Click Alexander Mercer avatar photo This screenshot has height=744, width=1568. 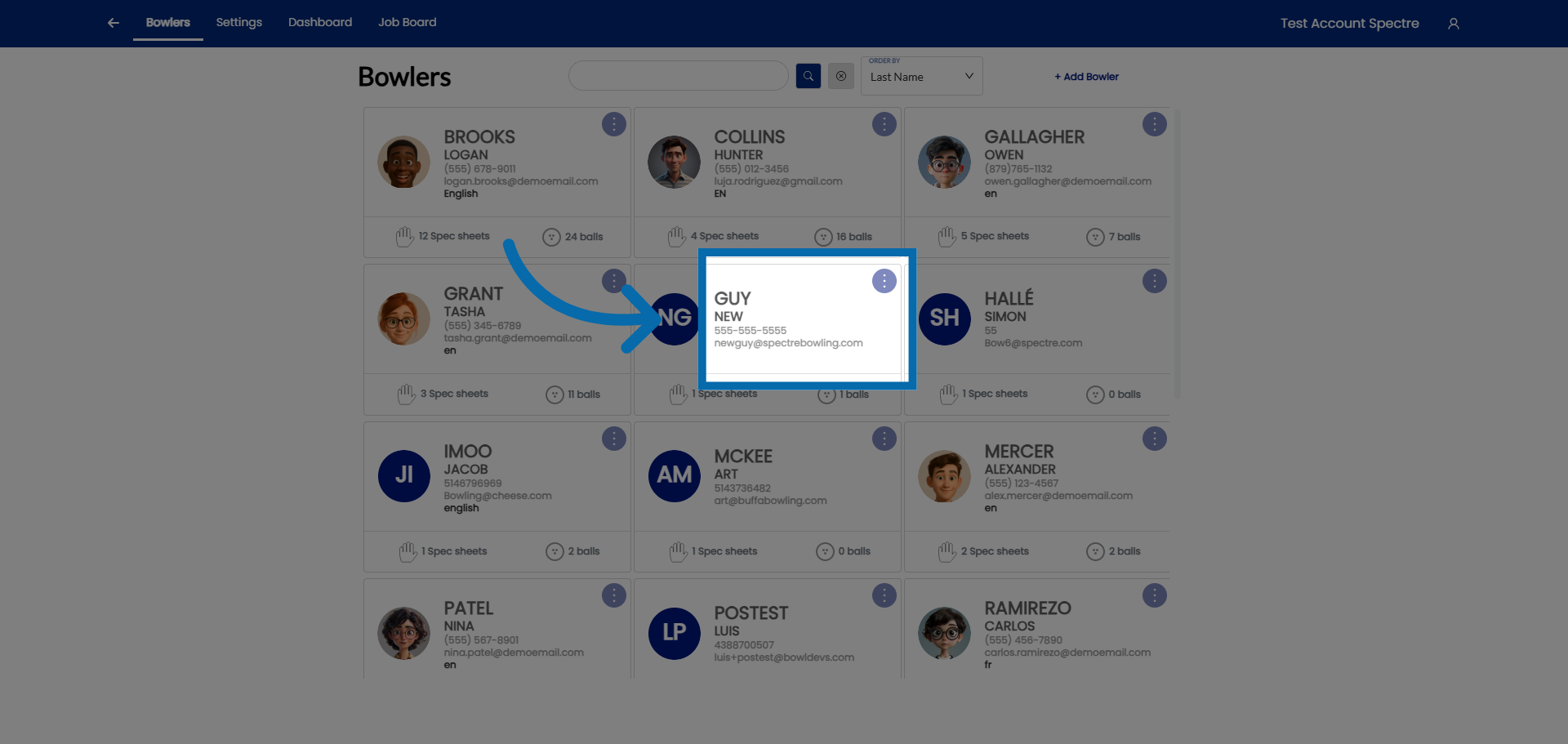point(945,476)
